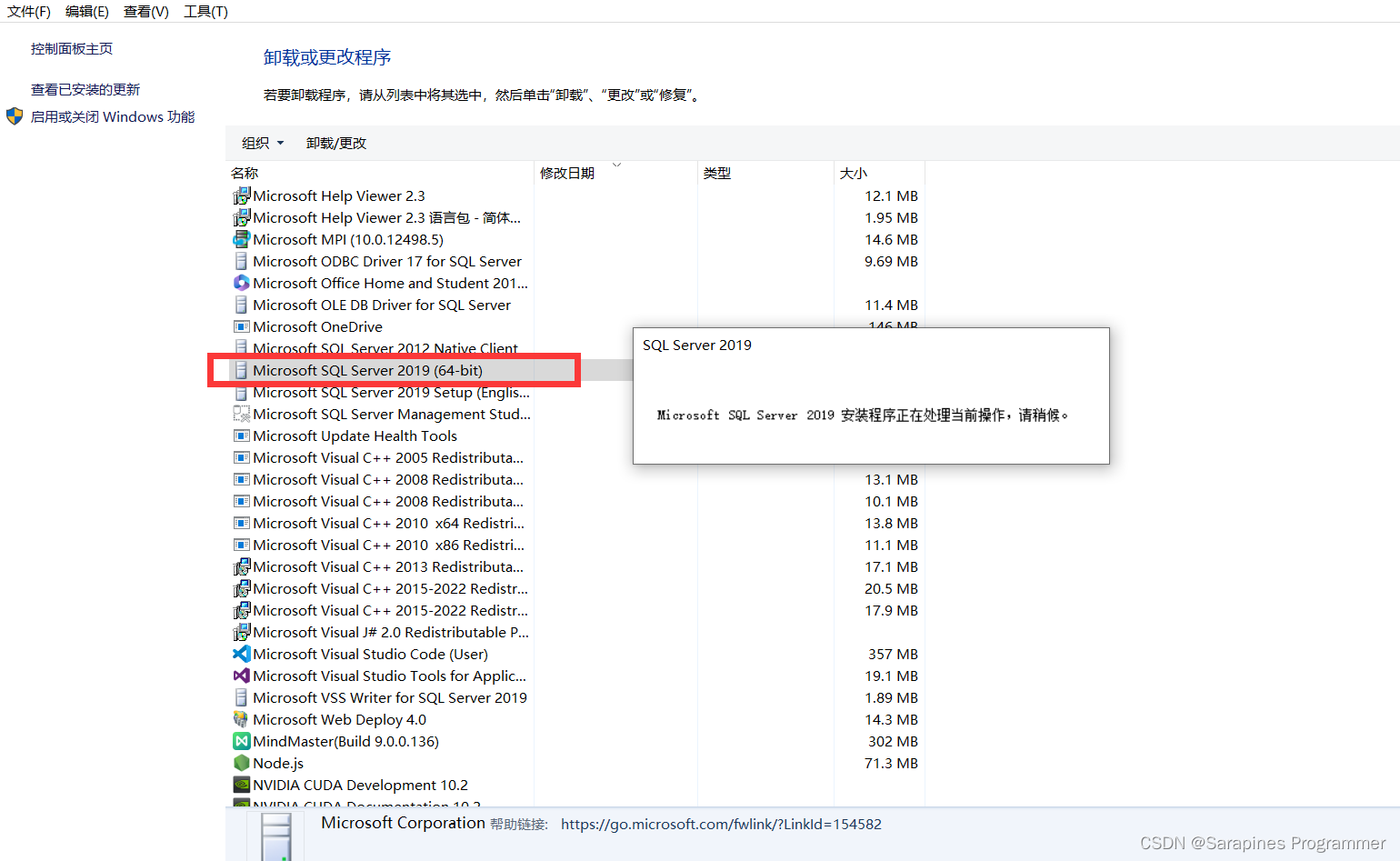The image size is (1400, 861).
Task: Click the 357 MB size value
Action: 893,654
